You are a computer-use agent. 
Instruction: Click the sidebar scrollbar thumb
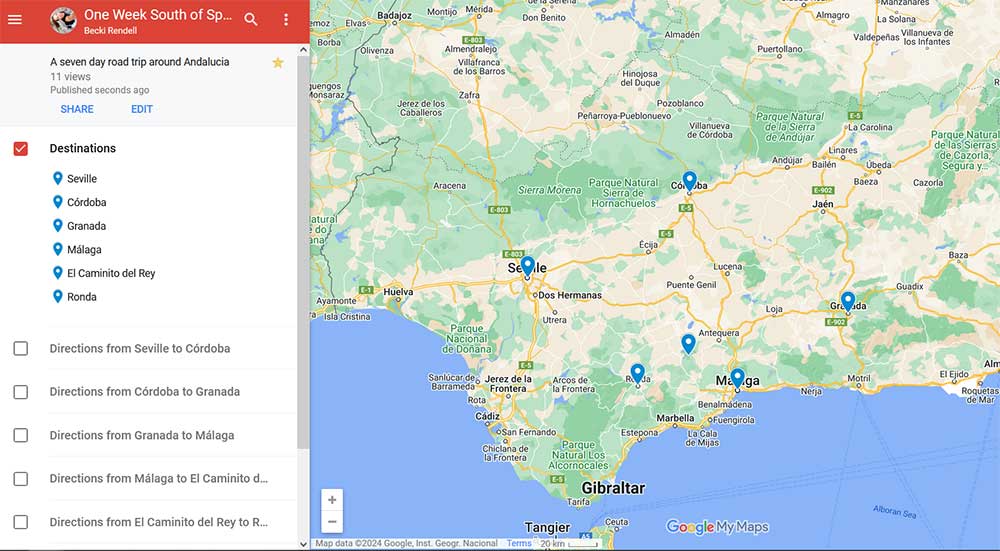[x=303, y=252]
